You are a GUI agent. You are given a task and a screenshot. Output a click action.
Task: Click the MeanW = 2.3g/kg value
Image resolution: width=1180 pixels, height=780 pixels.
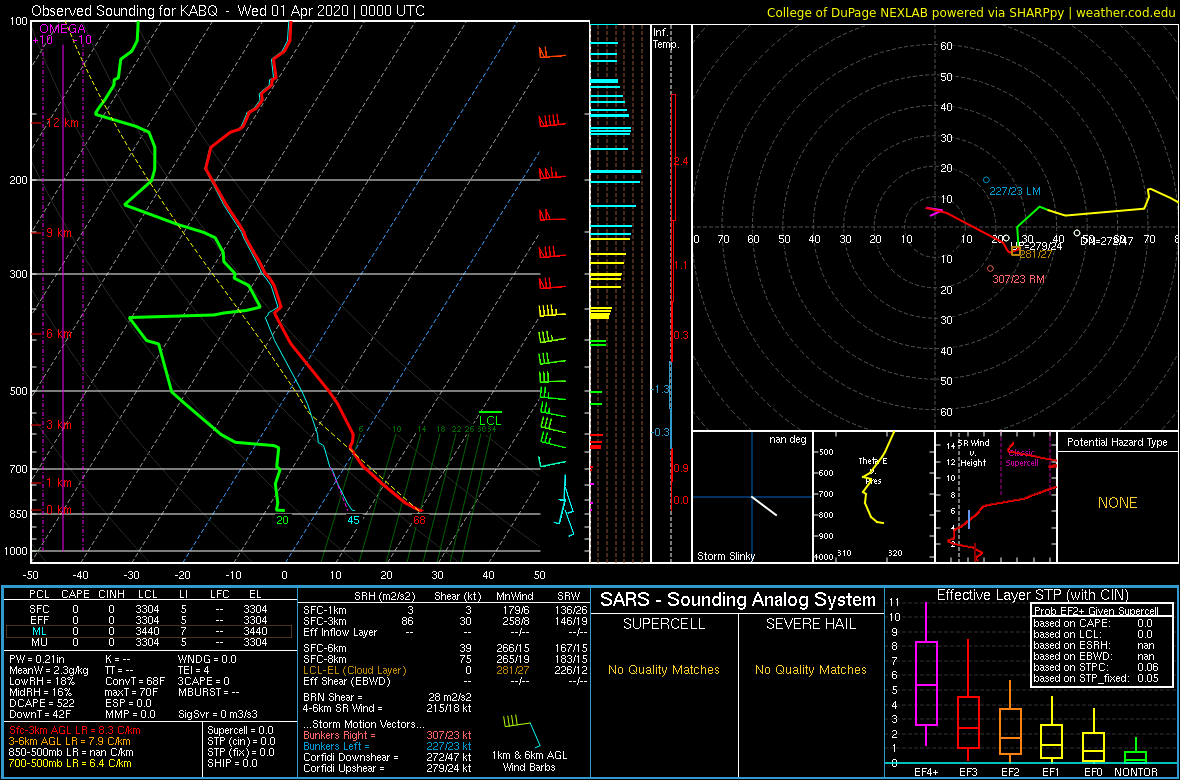click(46, 671)
